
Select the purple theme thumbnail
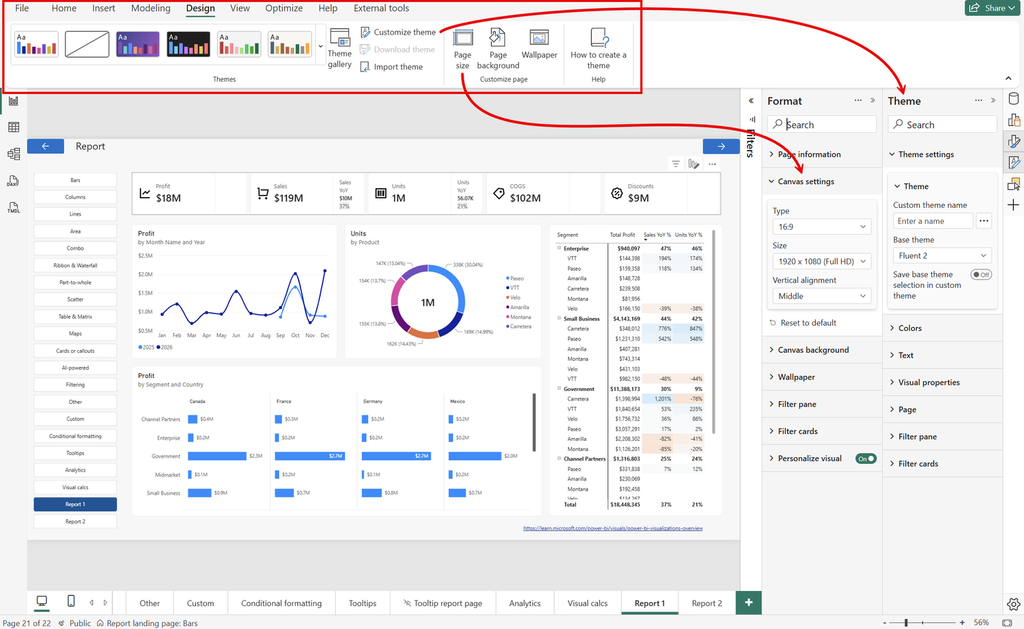(x=138, y=44)
